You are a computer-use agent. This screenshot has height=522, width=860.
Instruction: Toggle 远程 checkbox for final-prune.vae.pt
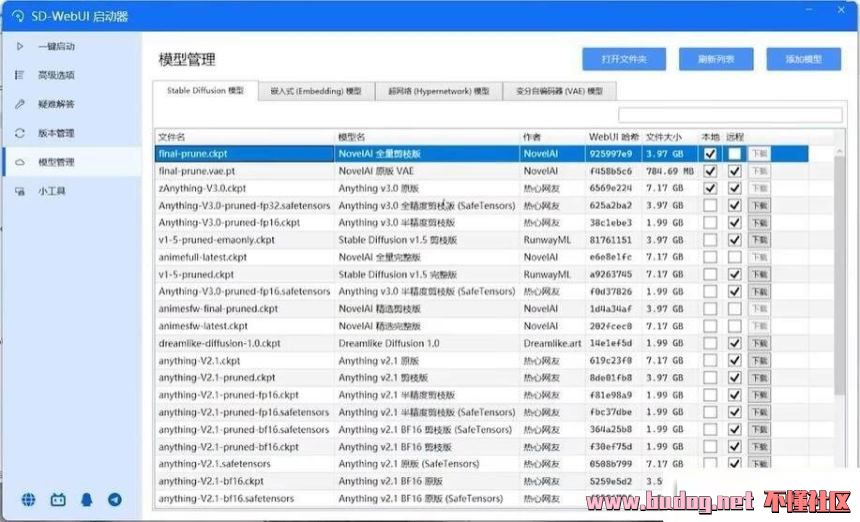(x=734, y=171)
